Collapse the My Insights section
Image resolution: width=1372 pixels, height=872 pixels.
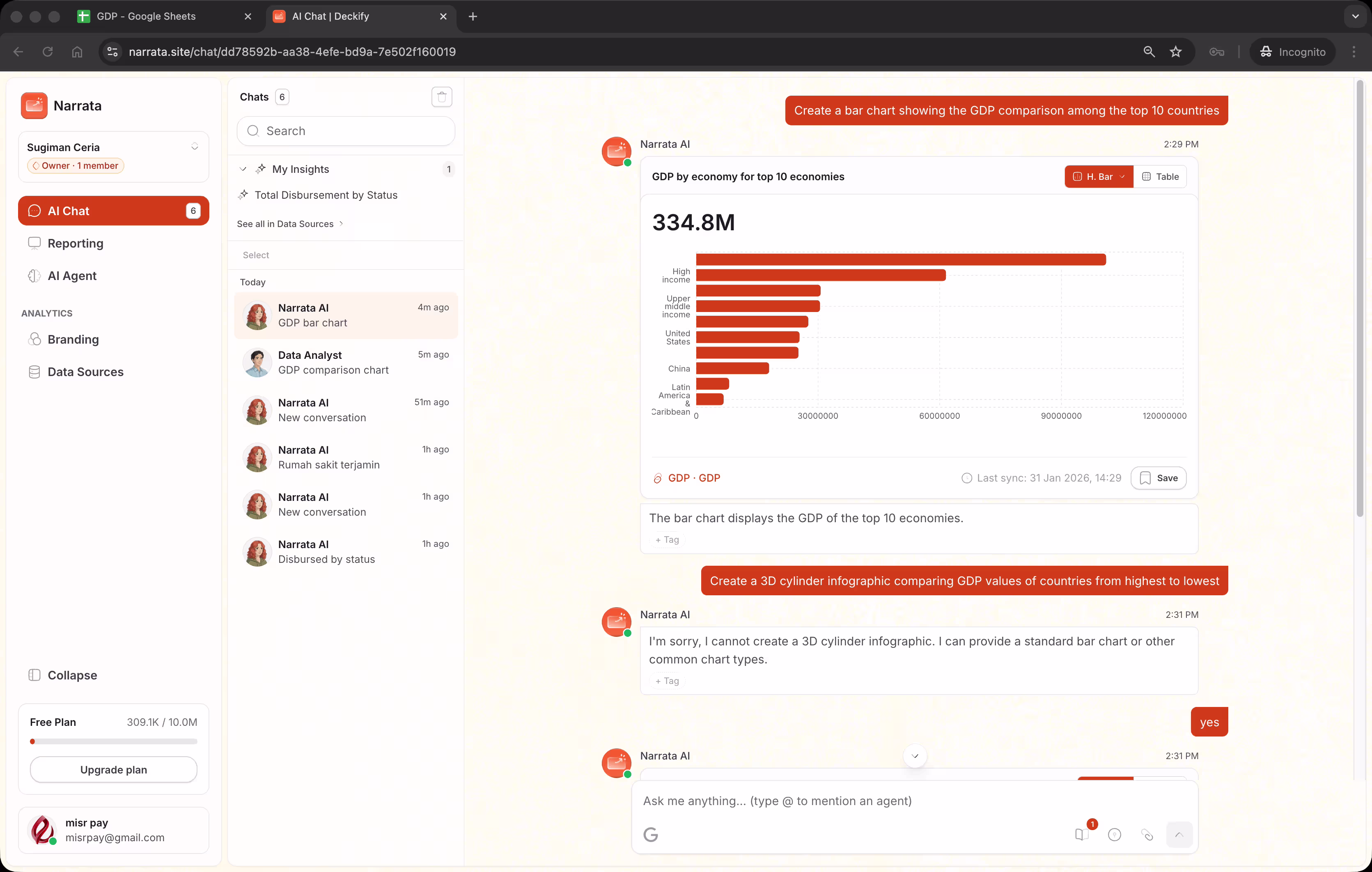click(243, 169)
